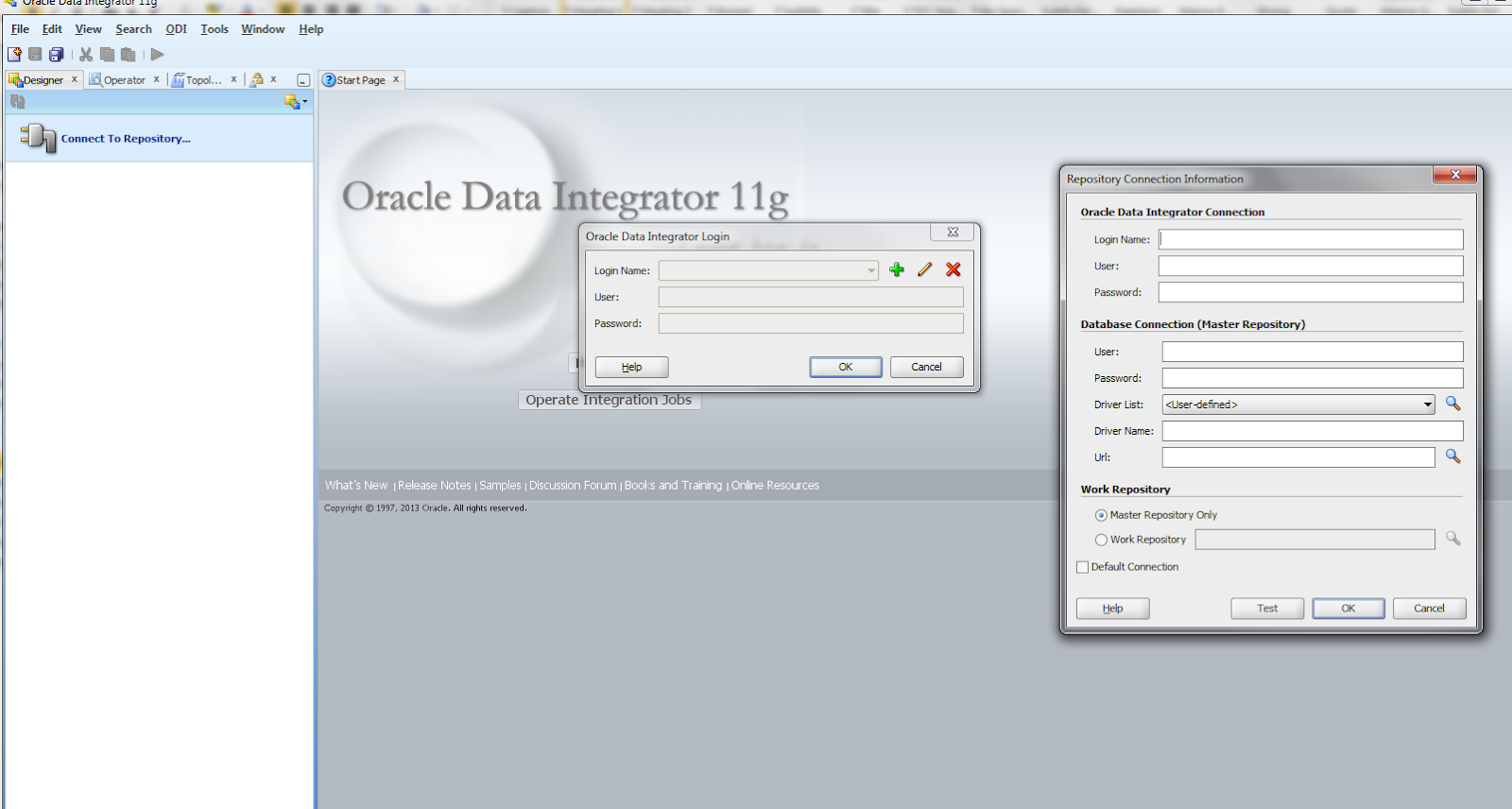The image size is (1512, 809).
Task: Click Help in Oracle Data Integrator Login
Action: (x=631, y=367)
